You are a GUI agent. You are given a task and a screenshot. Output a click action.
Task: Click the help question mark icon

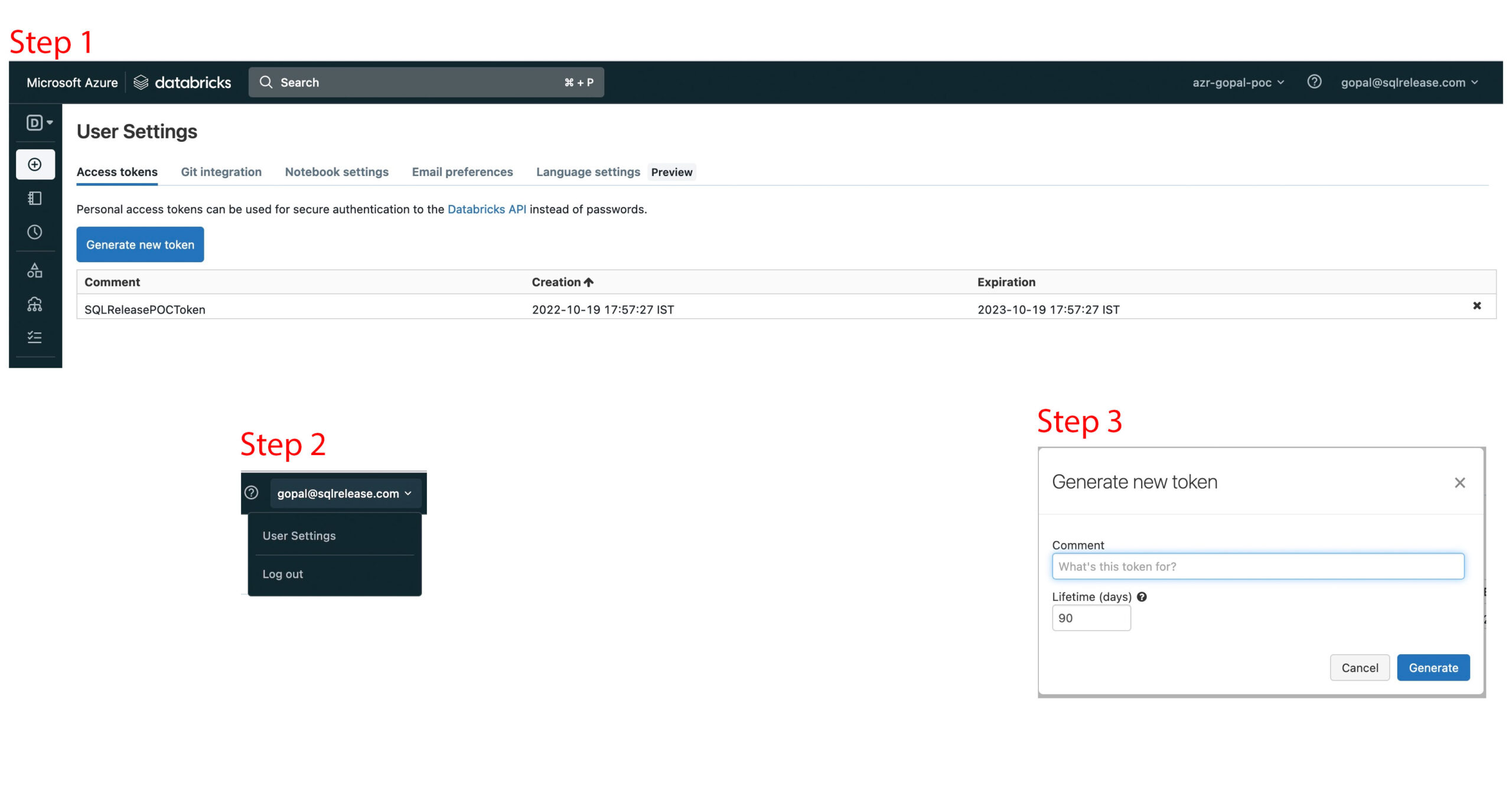click(x=1315, y=82)
